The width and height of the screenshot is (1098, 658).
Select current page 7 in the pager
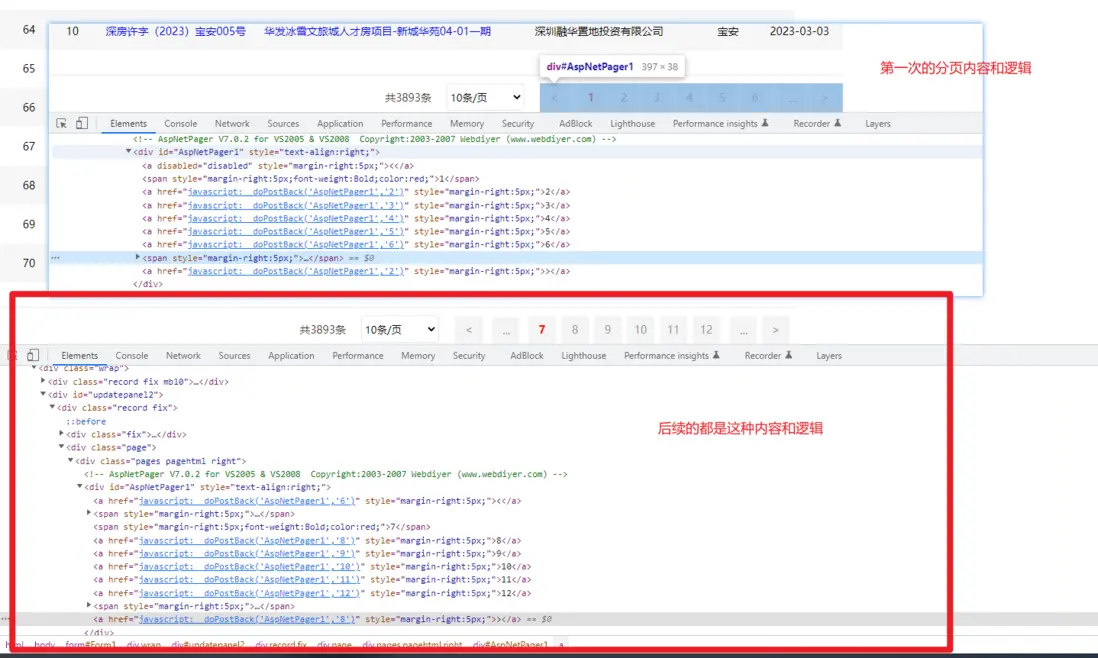coord(541,330)
